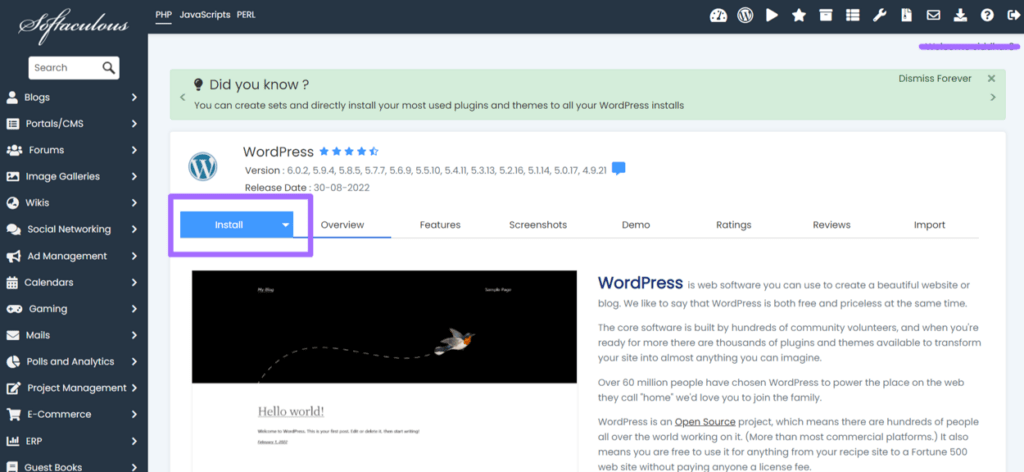Screen dimensions: 1024x472
Task: Open help question mark icon
Action: click(987, 16)
